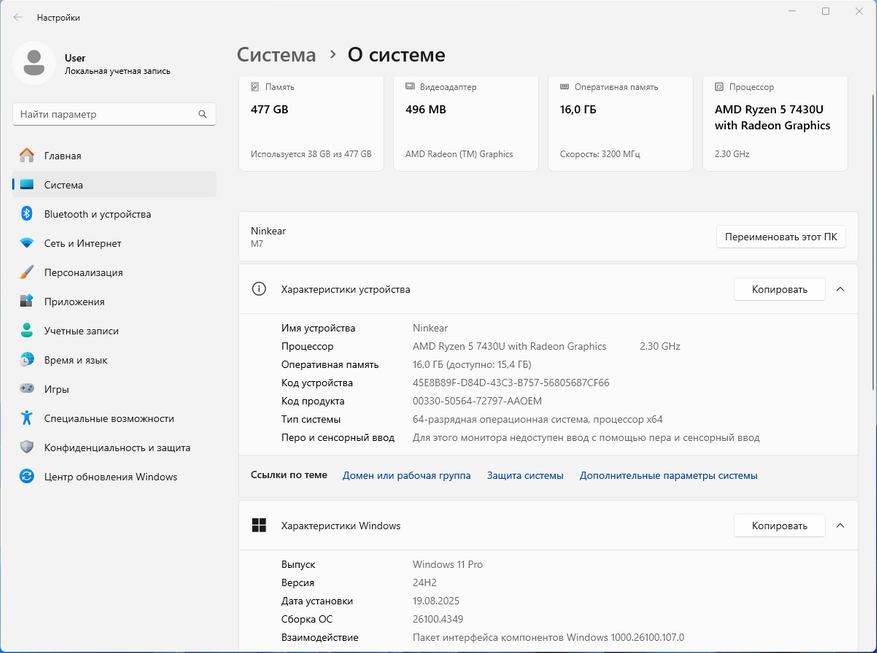Collapse Характеристики Windows section
The image size is (877, 653).
pos(840,525)
